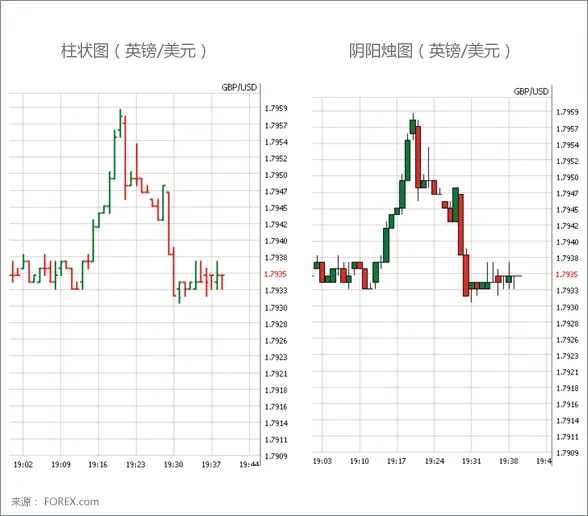Select 1.7959 on the bar chart price axis
The height and width of the screenshot is (516, 588).
(x=276, y=108)
